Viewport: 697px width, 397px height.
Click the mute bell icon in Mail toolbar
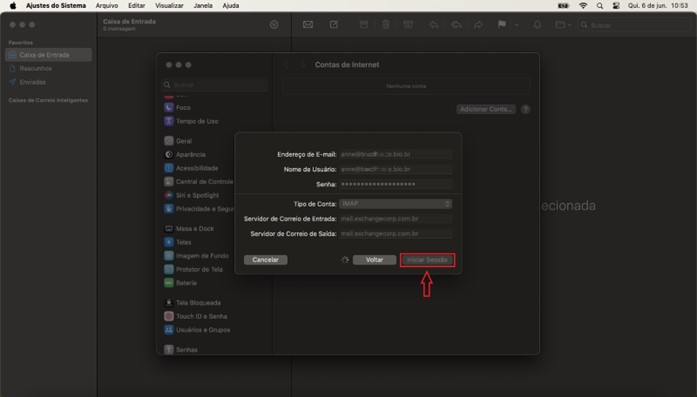point(537,24)
